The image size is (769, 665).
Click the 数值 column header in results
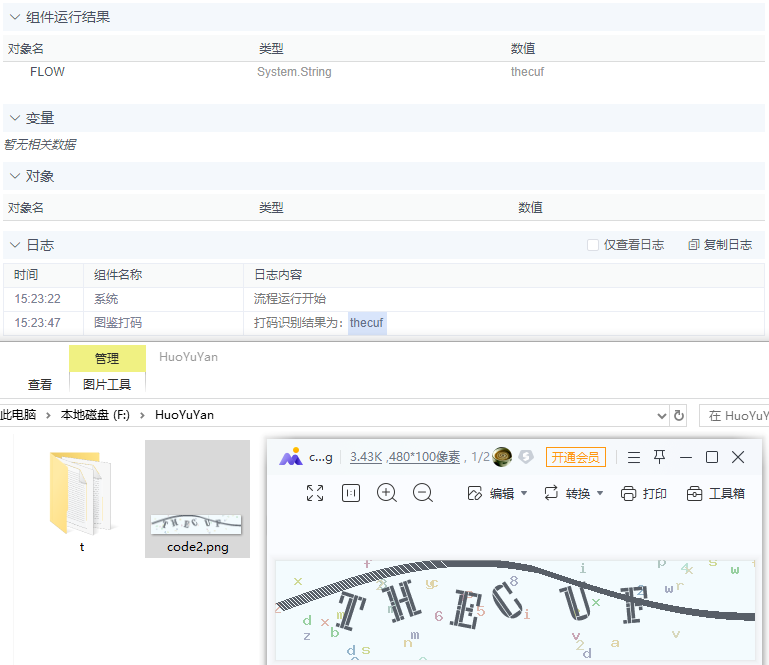(523, 49)
